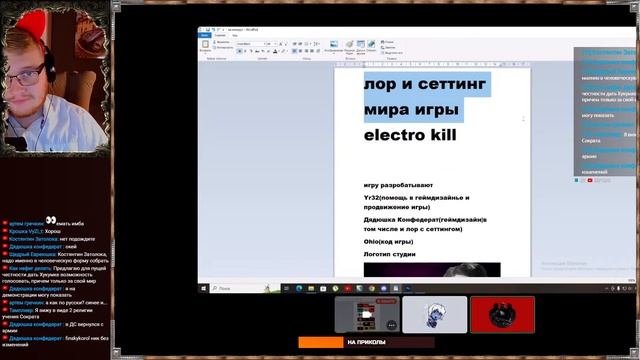Justify the paragraph text

[x=312, y=51]
